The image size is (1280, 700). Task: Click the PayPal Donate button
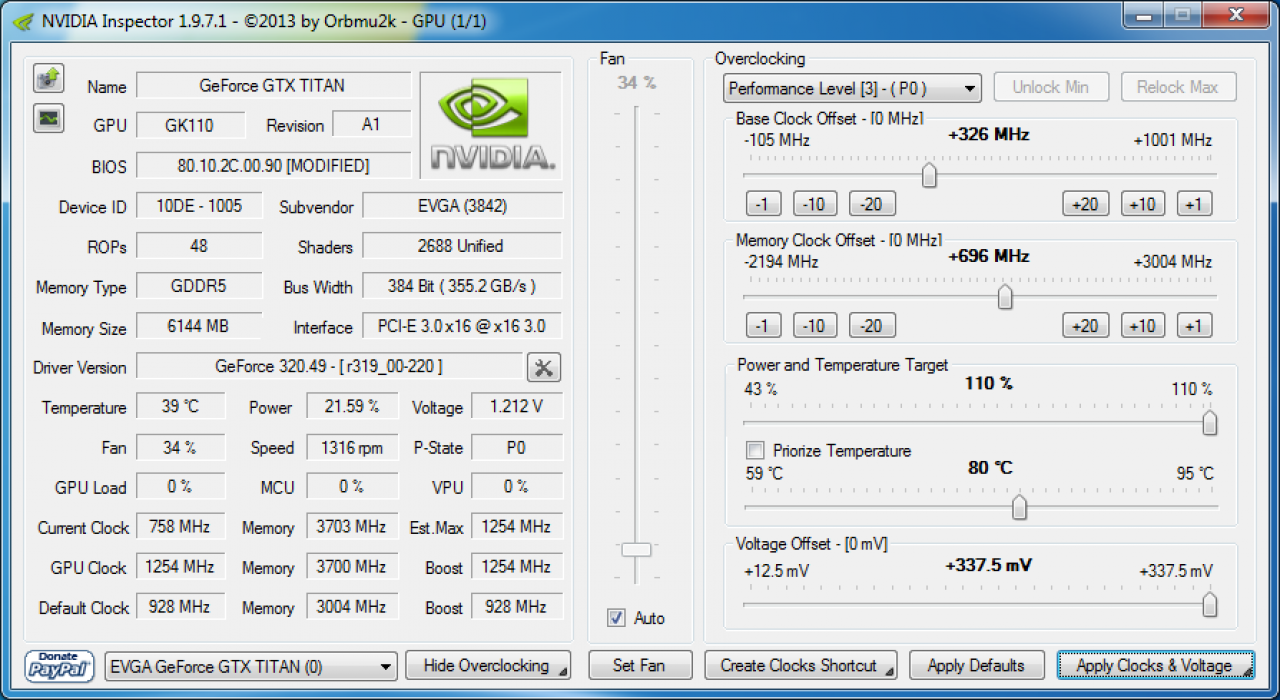click(x=60, y=666)
